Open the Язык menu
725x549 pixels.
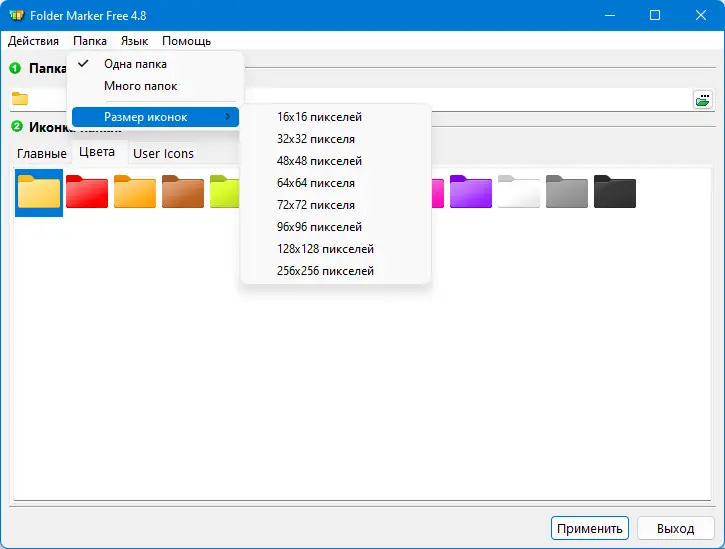tap(135, 41)
